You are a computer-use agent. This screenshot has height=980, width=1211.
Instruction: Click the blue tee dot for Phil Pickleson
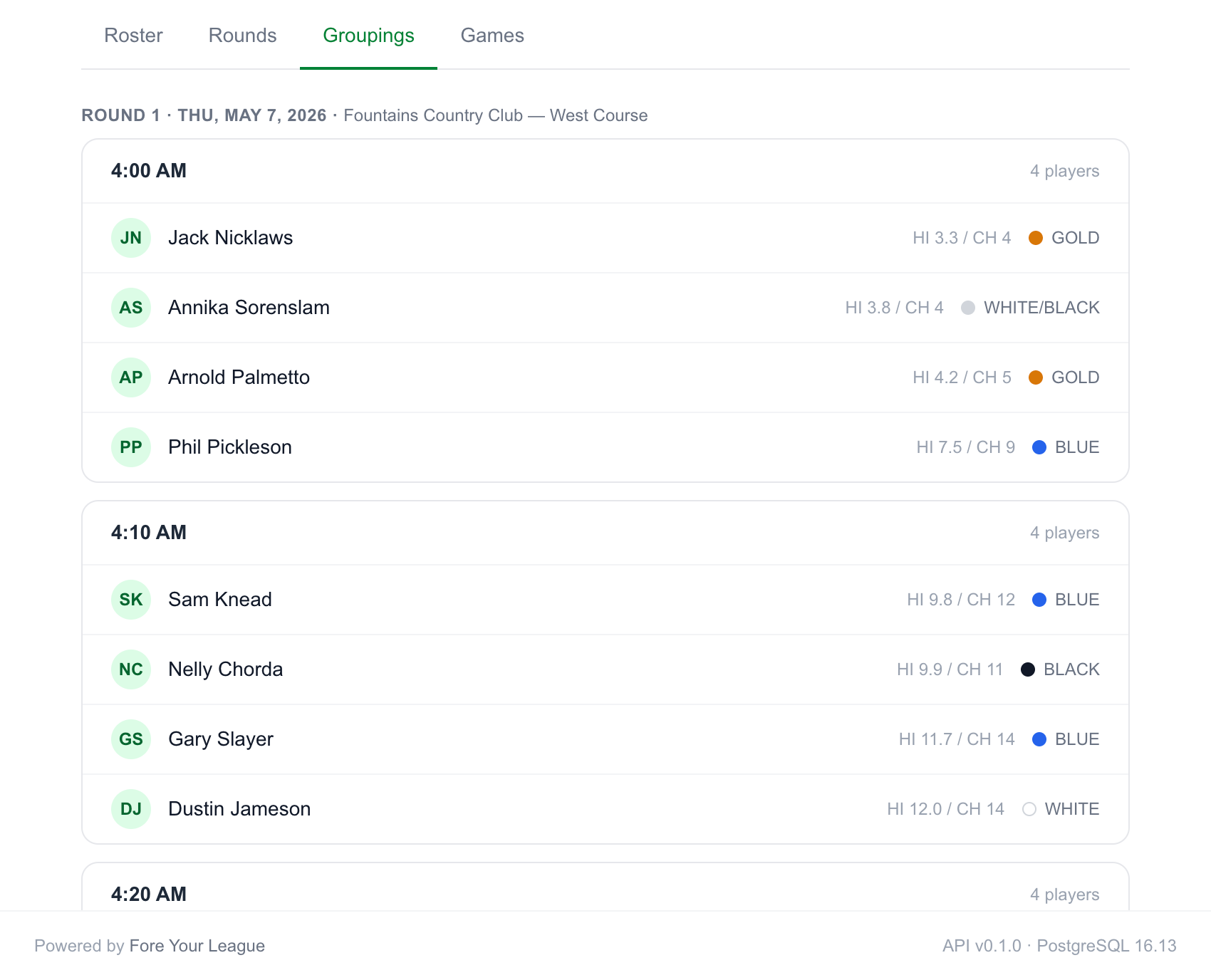1039,447
